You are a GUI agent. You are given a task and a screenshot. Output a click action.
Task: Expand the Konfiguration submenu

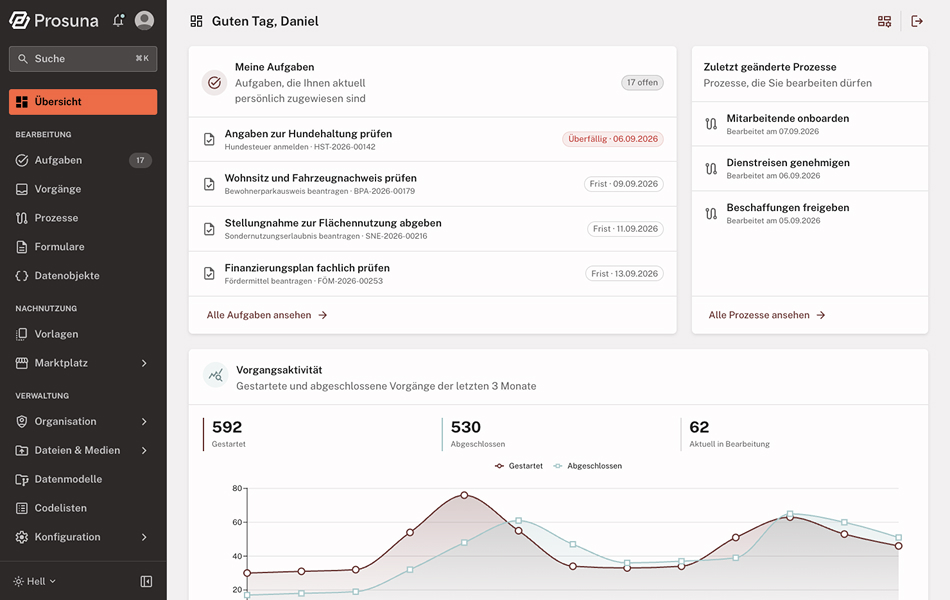coord(144,537)
